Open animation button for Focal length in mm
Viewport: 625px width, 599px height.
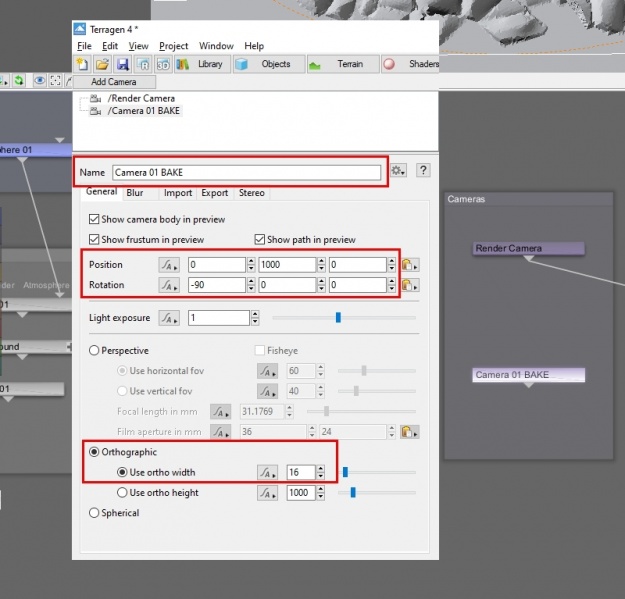point(220,412)
